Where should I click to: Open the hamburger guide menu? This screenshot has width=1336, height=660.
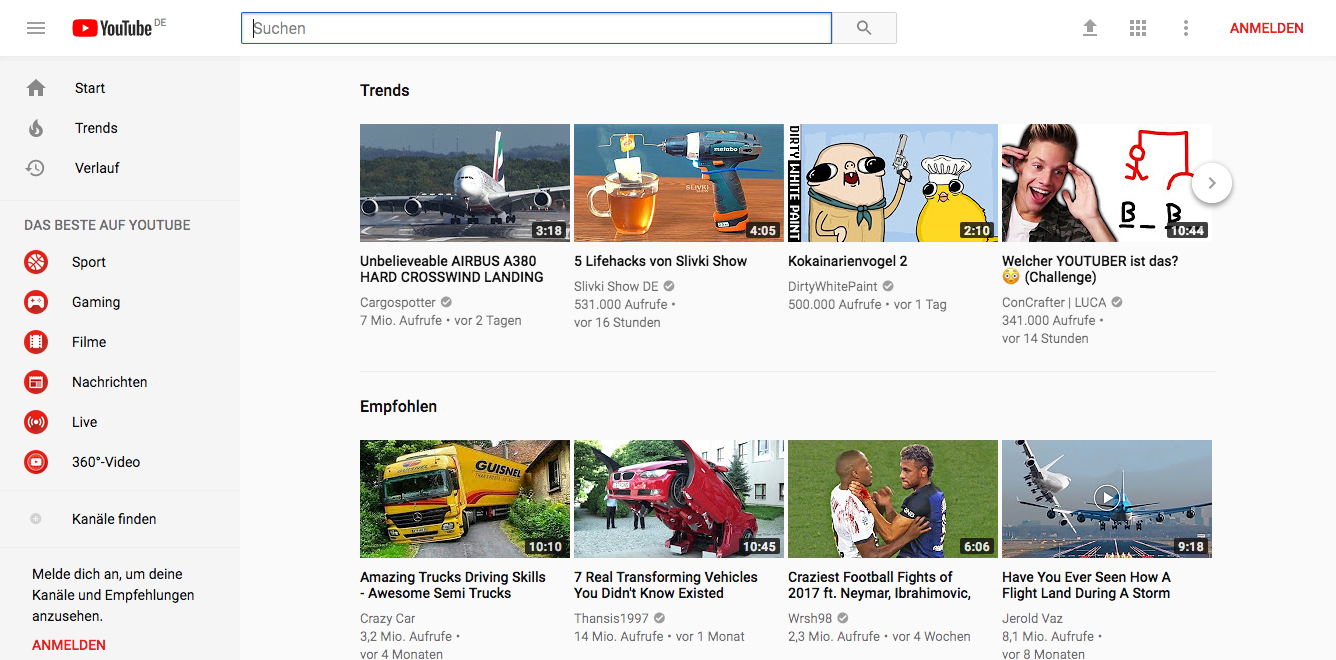pyautogui.click(x=36, y=28)
